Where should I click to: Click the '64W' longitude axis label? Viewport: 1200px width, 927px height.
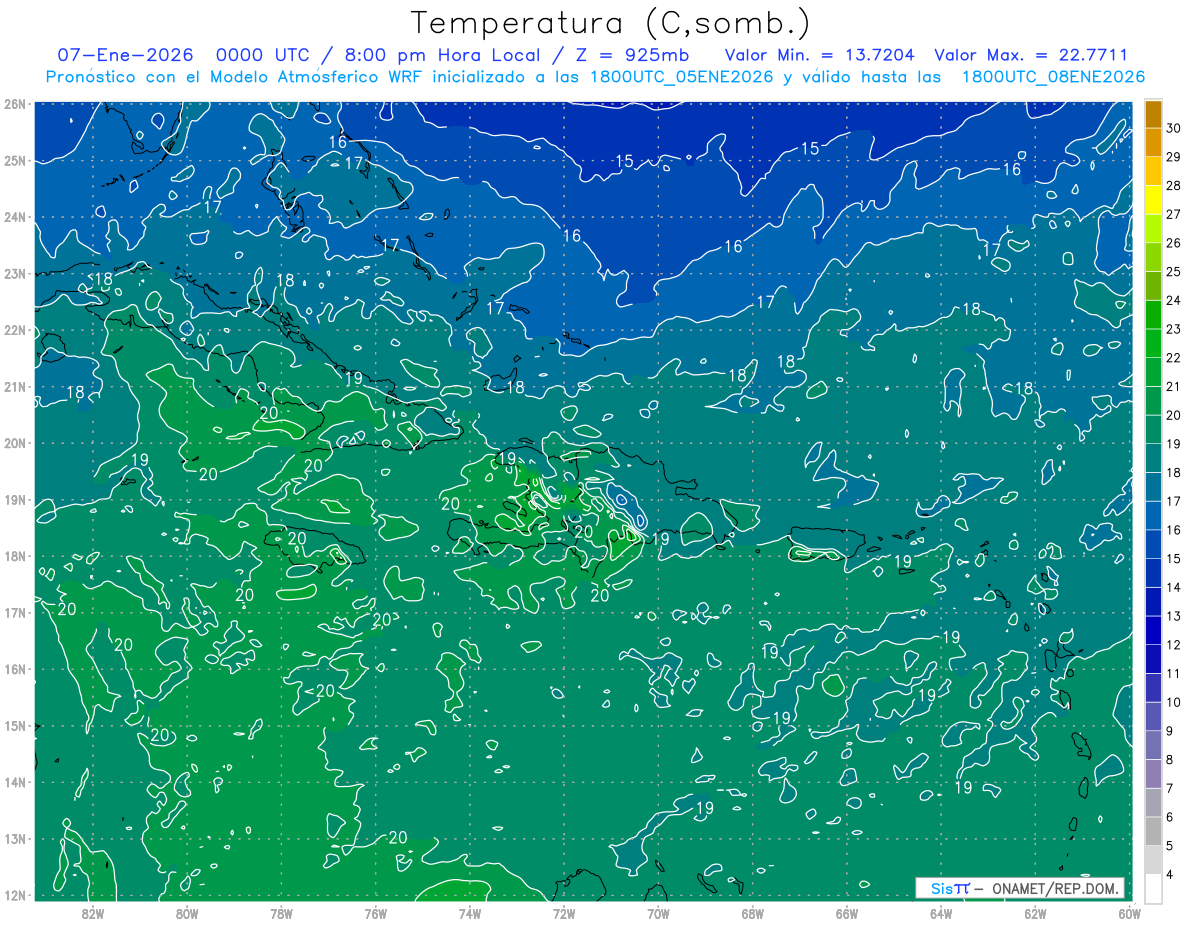(x=941, y=913)
